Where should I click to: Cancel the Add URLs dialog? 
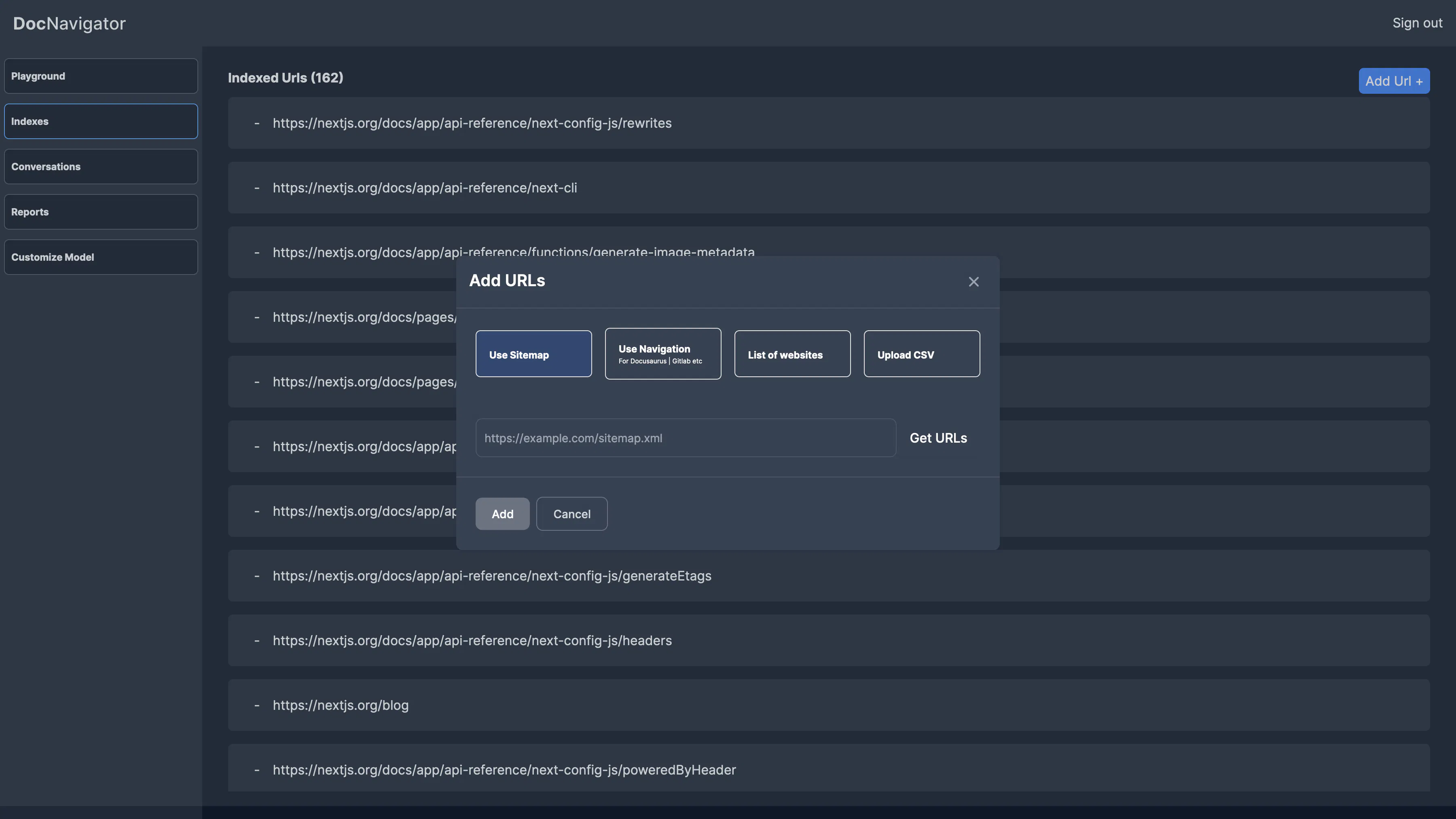[x=572, y=513]
